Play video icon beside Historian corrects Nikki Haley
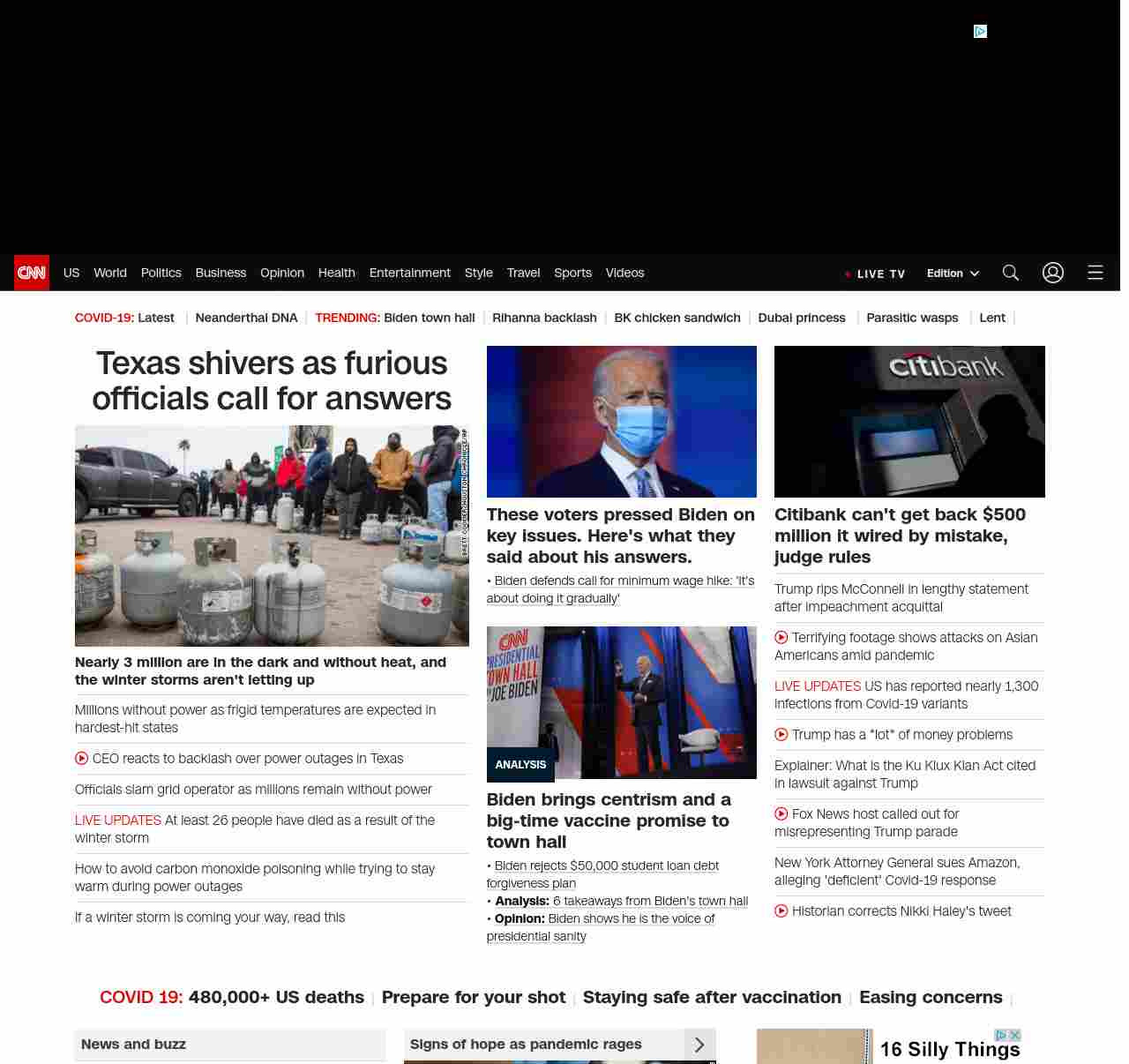The image size is (1129, 1064). coord(781,911)
